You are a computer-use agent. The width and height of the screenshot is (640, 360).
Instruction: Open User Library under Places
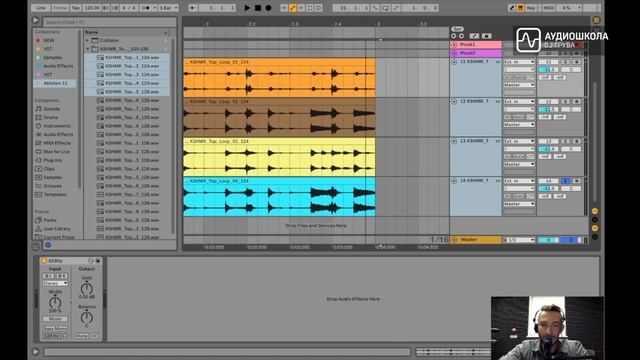coord(57,229)
